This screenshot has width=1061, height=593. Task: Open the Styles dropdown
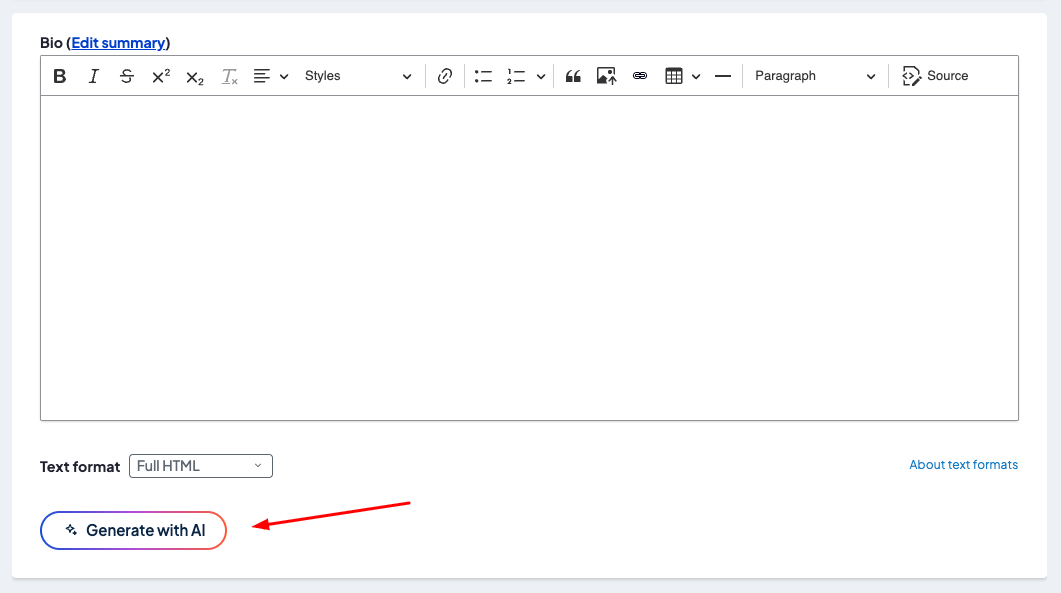pyautogui.click(x=358, y=76)
